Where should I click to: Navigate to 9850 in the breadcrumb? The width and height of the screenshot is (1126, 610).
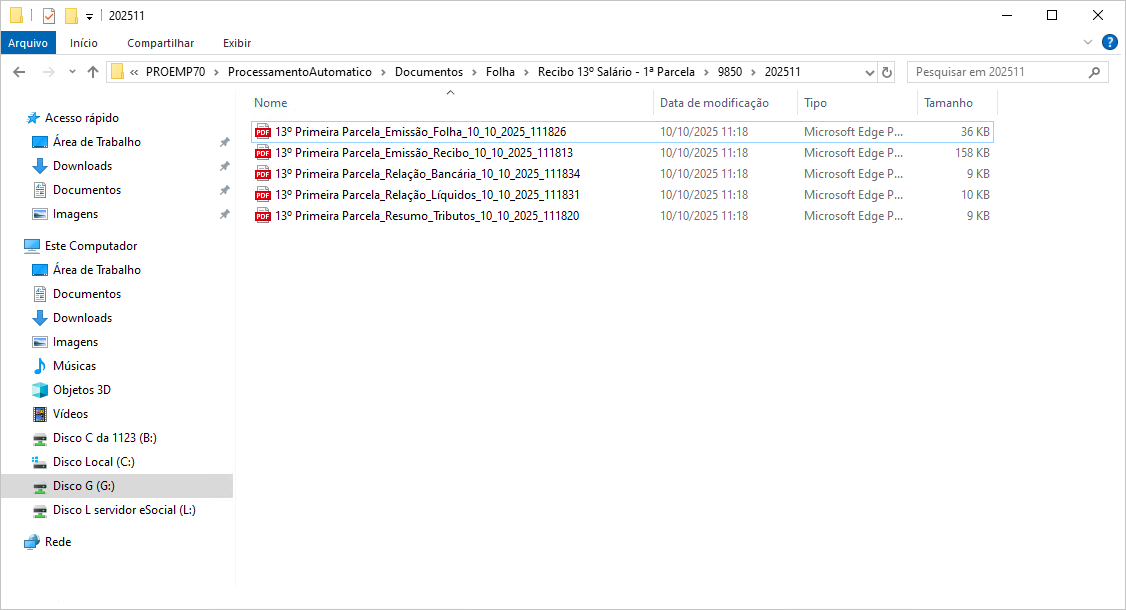(x=730, y=72)
